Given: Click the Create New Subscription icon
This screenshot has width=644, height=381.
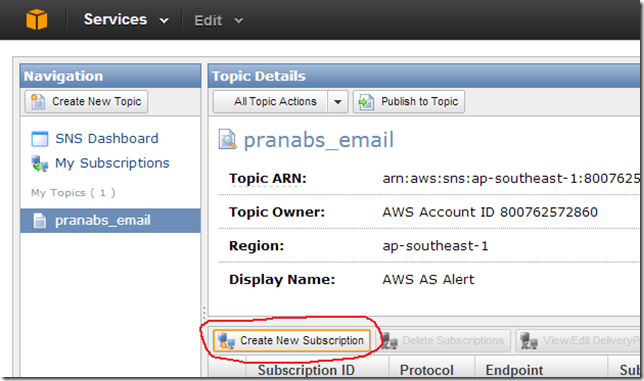Looking at the screenshot, I should click(226, 341).
